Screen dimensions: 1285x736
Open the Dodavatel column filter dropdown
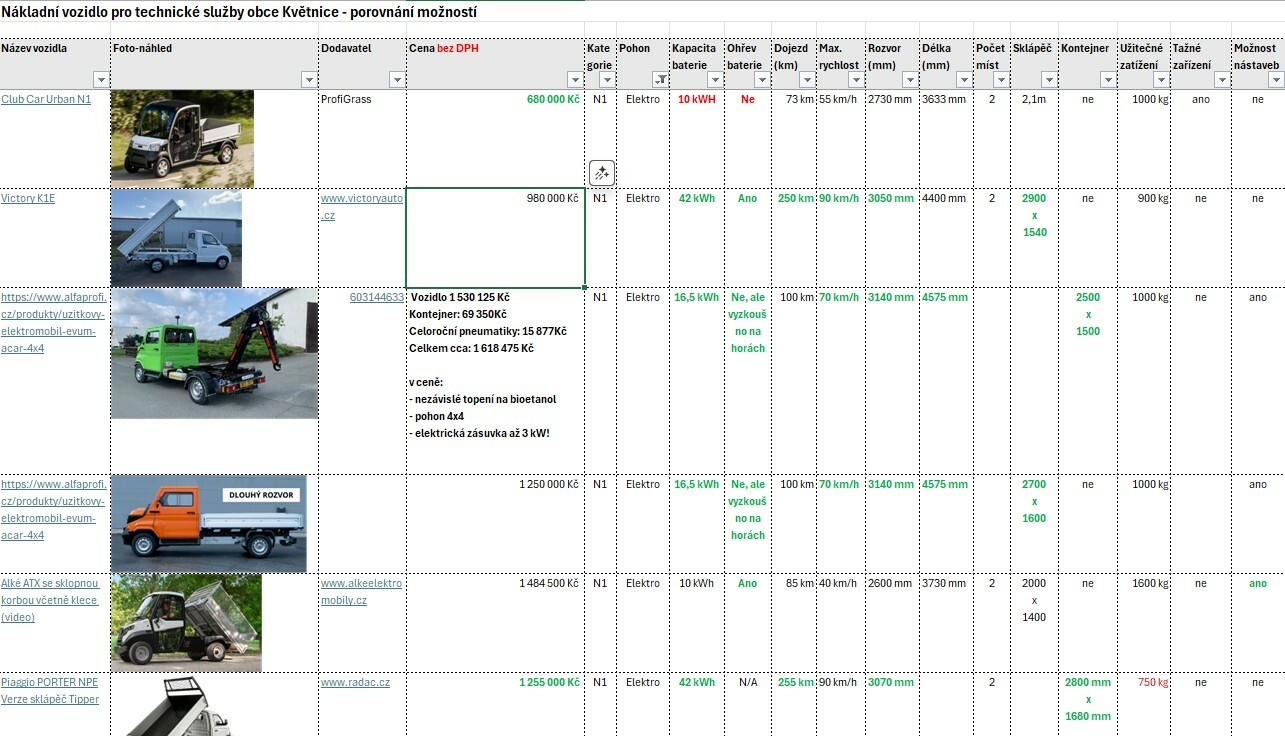pyautogui.click(x=396, y=80)
